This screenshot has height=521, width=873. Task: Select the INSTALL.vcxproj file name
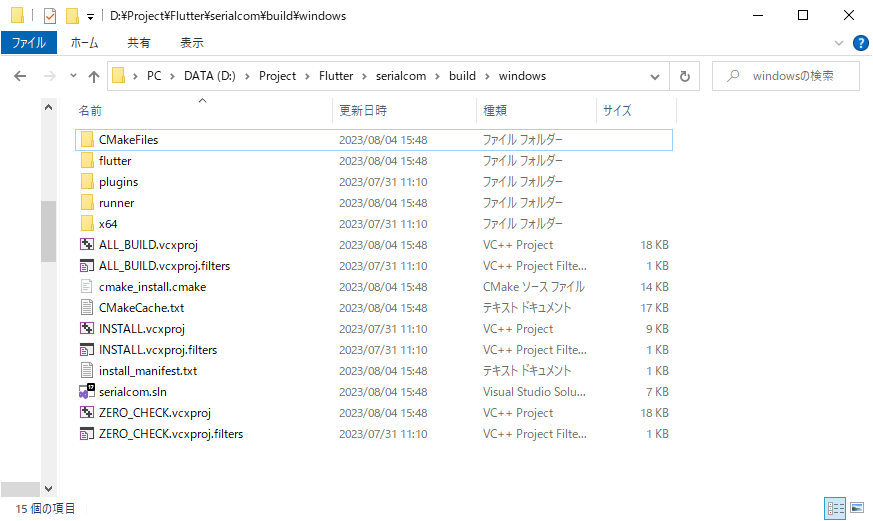pos(142,329)
